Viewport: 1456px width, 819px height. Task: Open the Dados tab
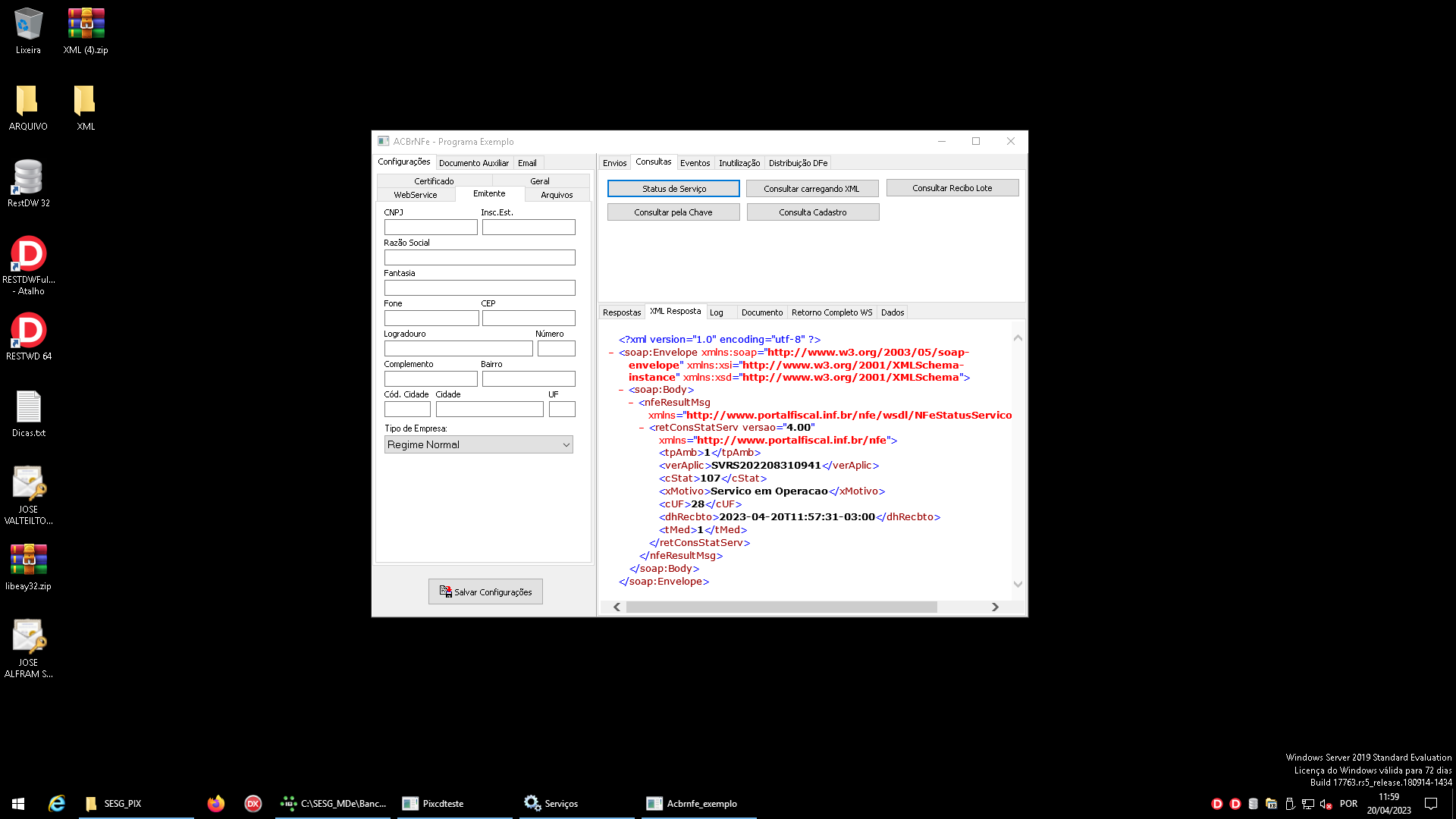click(893, 312)
